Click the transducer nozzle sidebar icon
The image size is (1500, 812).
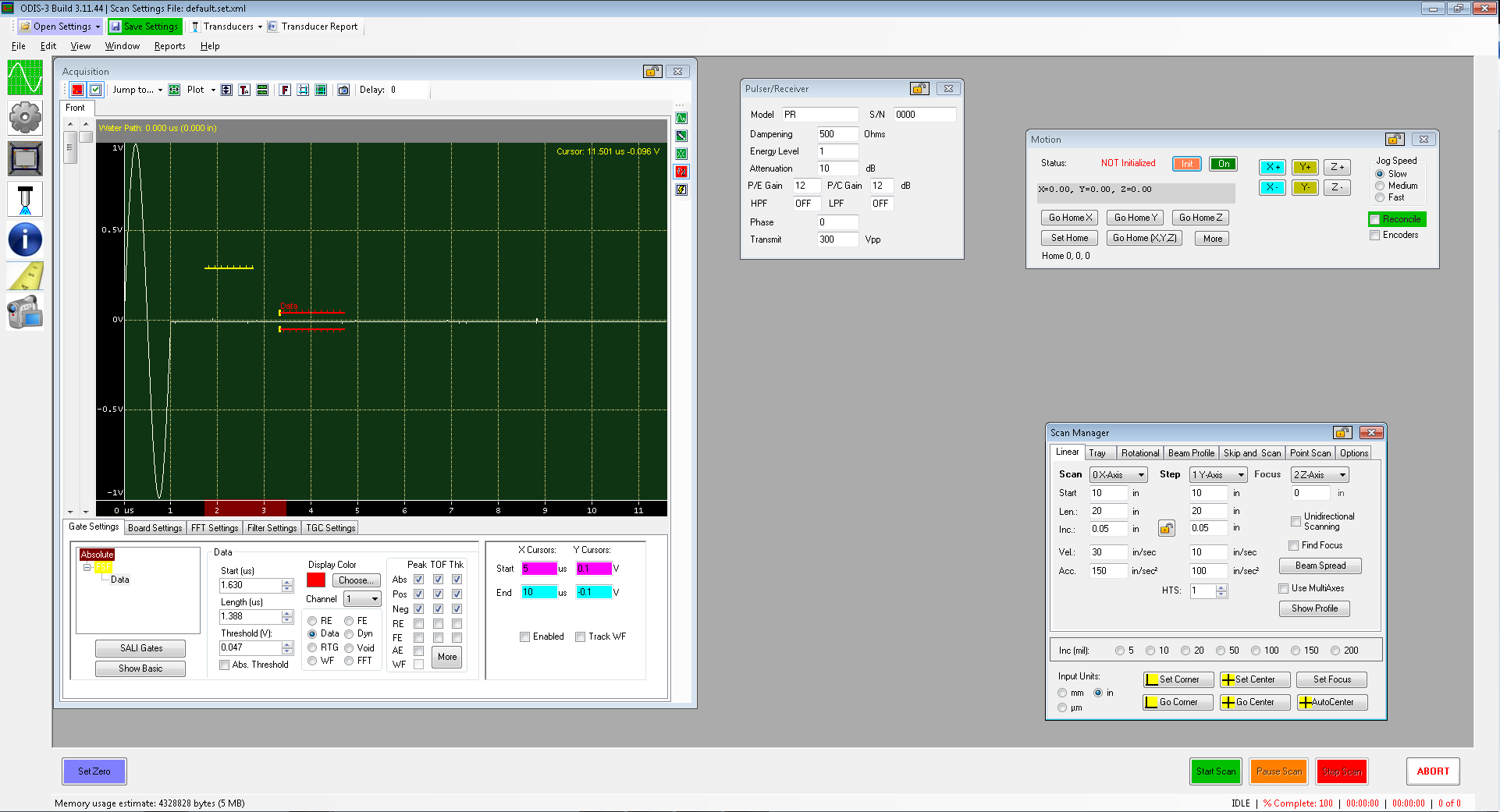(x=25, y=199)
